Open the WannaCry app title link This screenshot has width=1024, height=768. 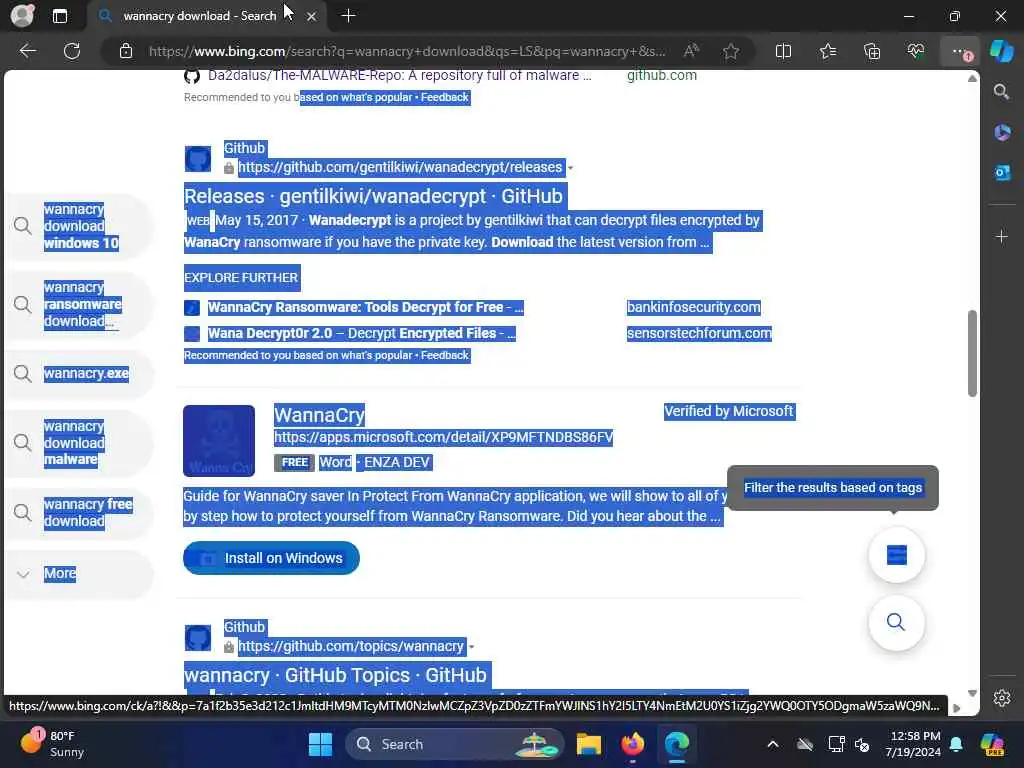pos(319,415)
